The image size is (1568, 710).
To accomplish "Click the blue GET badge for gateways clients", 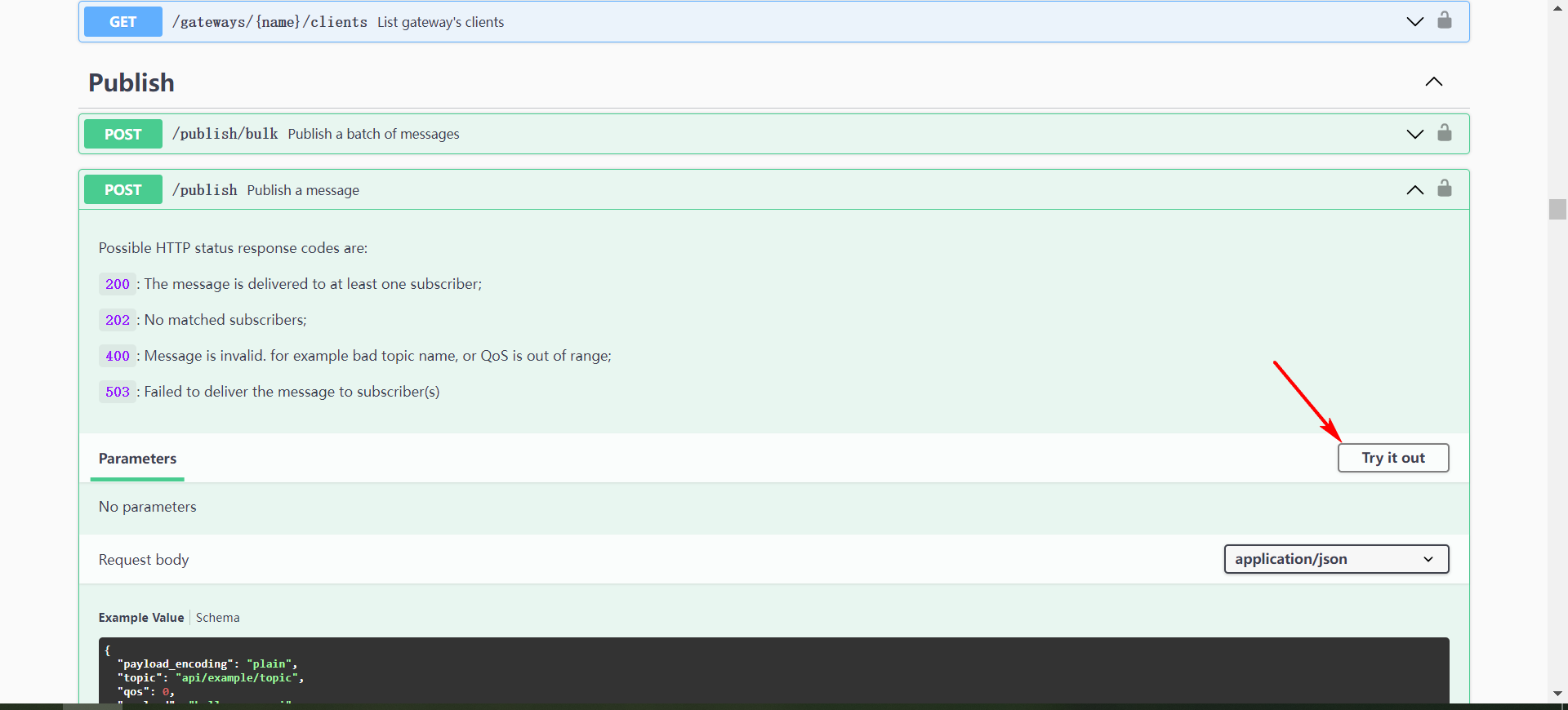I will [123, 22].
